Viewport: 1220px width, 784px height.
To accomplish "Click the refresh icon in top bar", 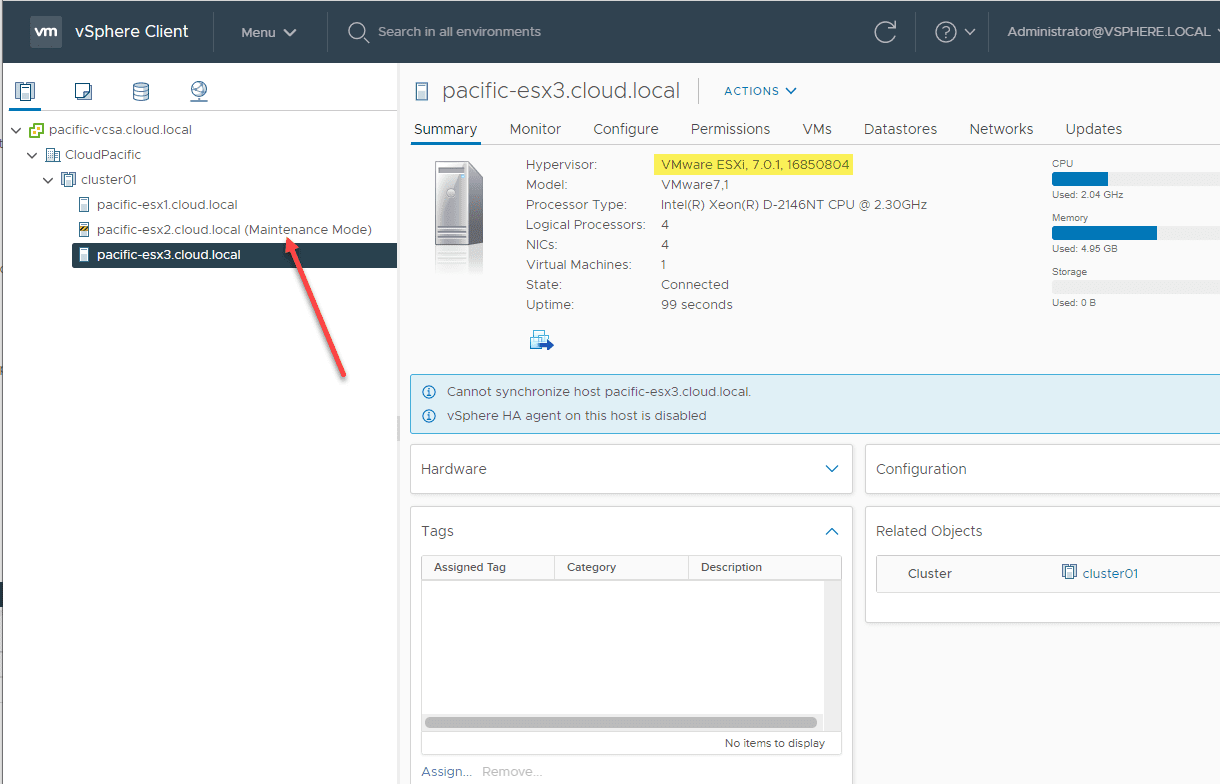I will [x=885, y=32].
